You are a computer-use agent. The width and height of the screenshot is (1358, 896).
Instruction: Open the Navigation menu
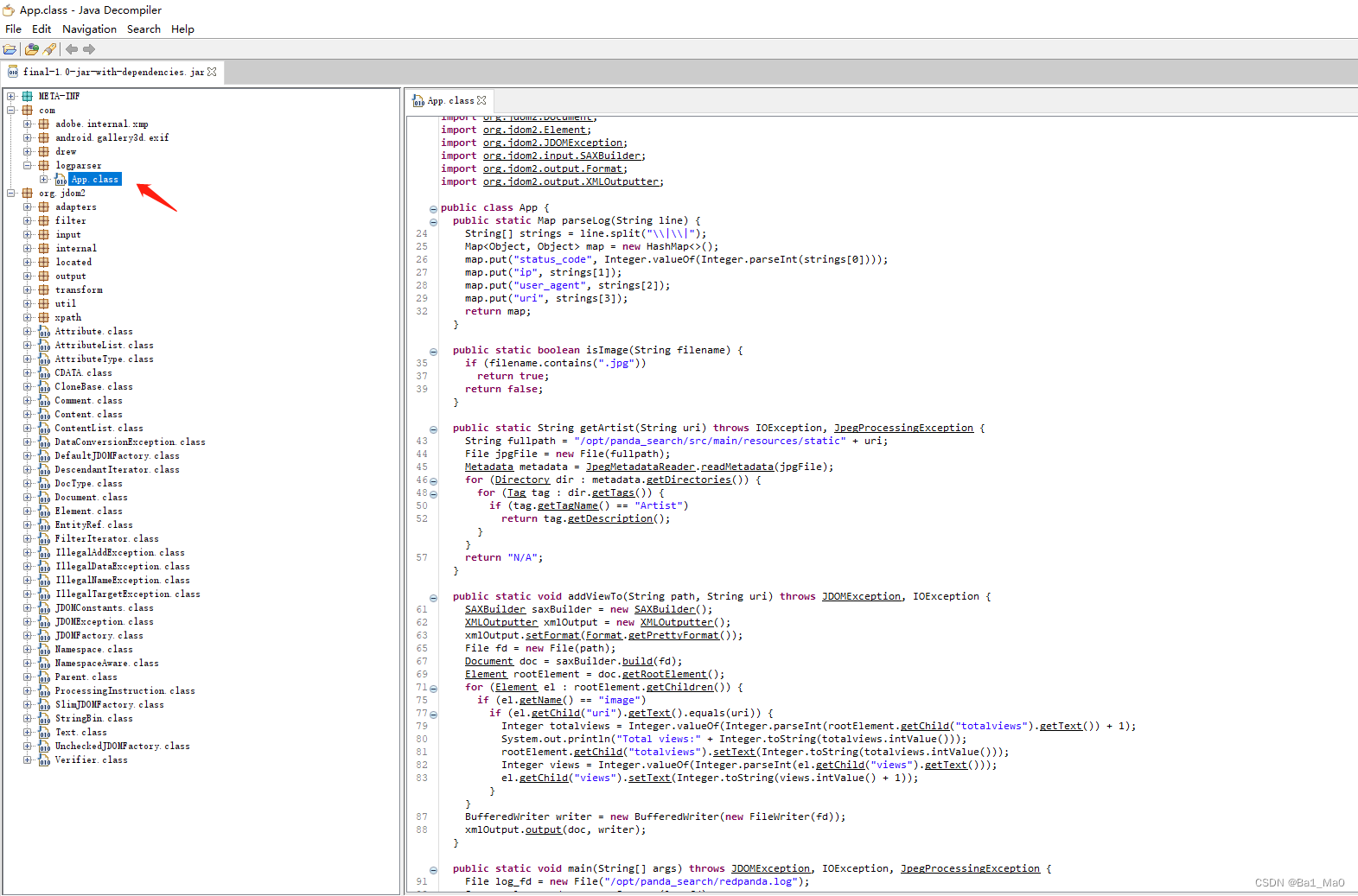[89, 29]
